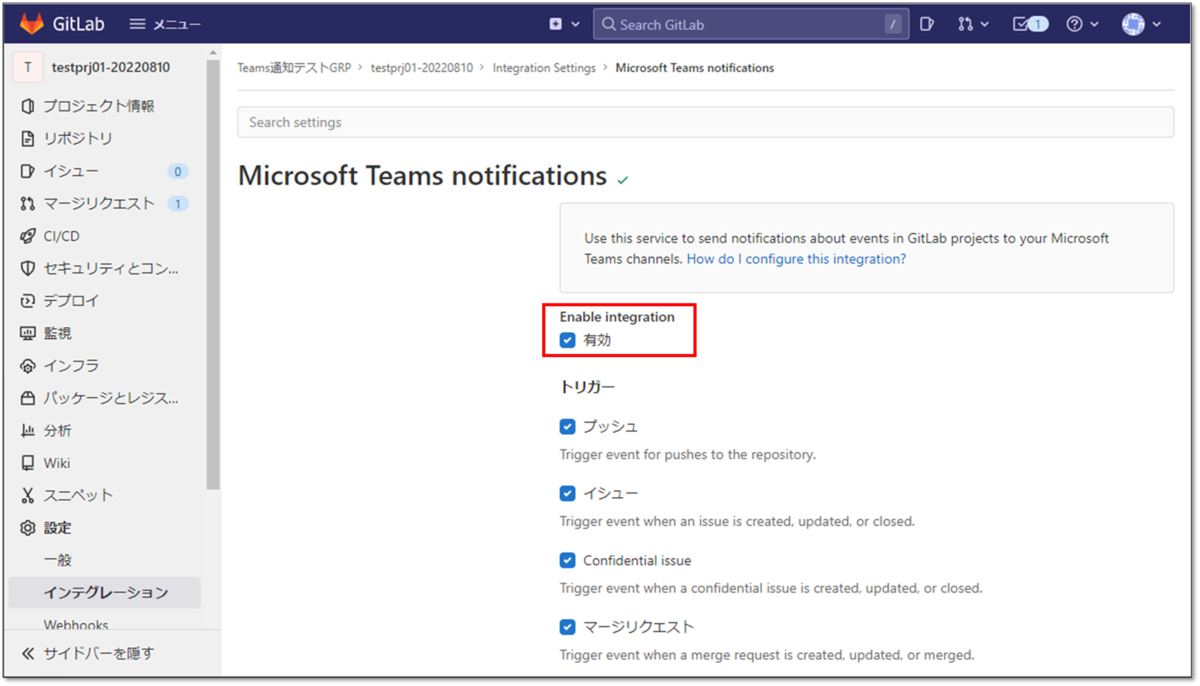
Task: Click the Wiki sidebar icon
Action: tap(27, 463)
